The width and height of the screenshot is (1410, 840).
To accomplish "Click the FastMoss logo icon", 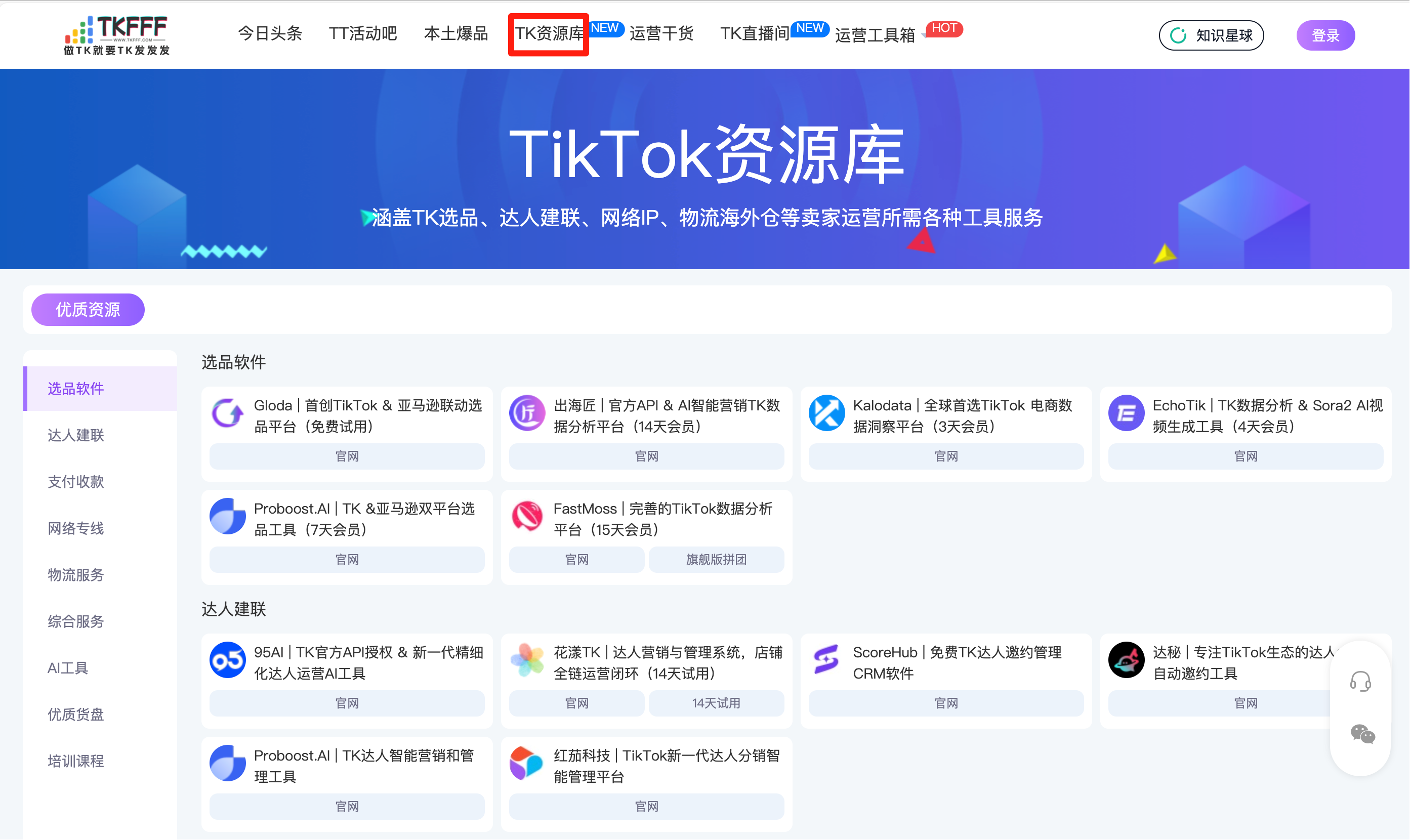I will (527, 516).
